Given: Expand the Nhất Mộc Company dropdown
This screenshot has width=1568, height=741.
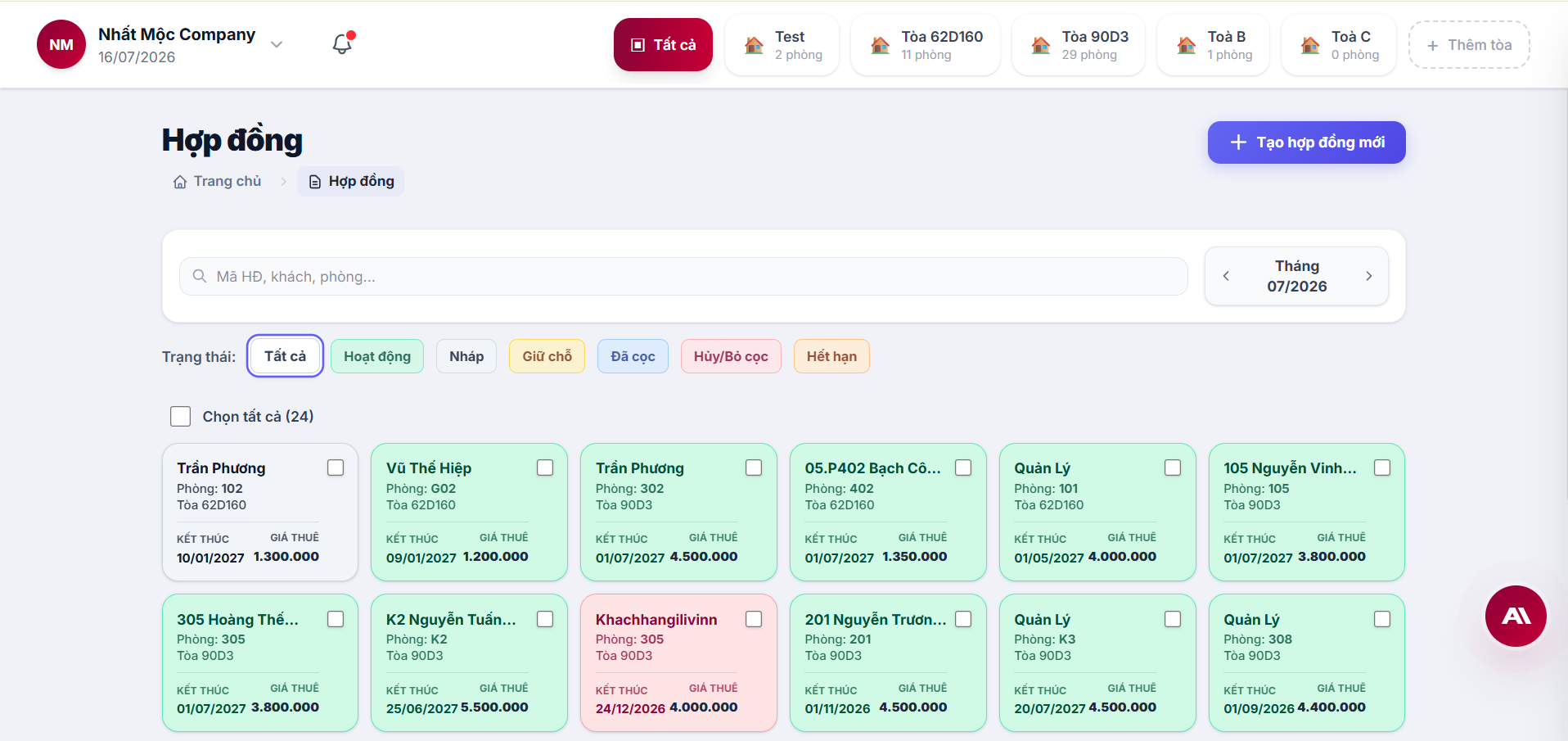Looking at the screenshot, I should tap(277, 45).
